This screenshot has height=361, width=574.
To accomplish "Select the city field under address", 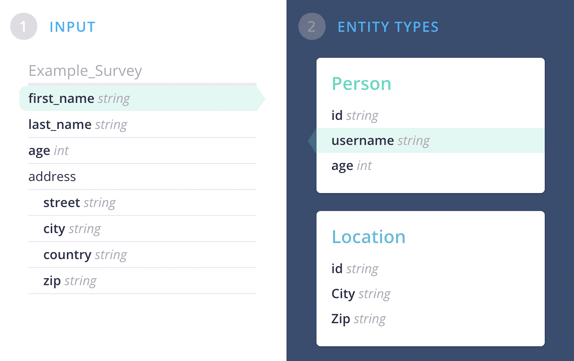I will coord(142,228).
